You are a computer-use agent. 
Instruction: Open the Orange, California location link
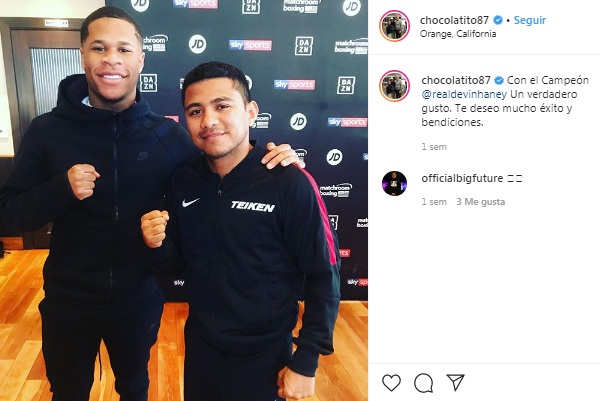458,34
